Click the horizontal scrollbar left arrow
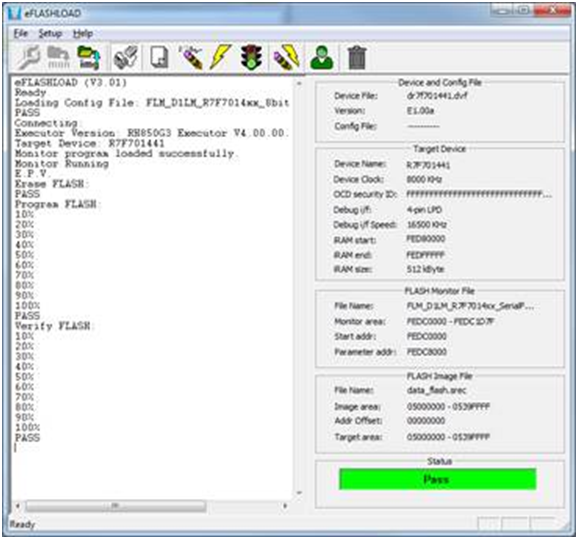578x539 pixels. [18, 506]
